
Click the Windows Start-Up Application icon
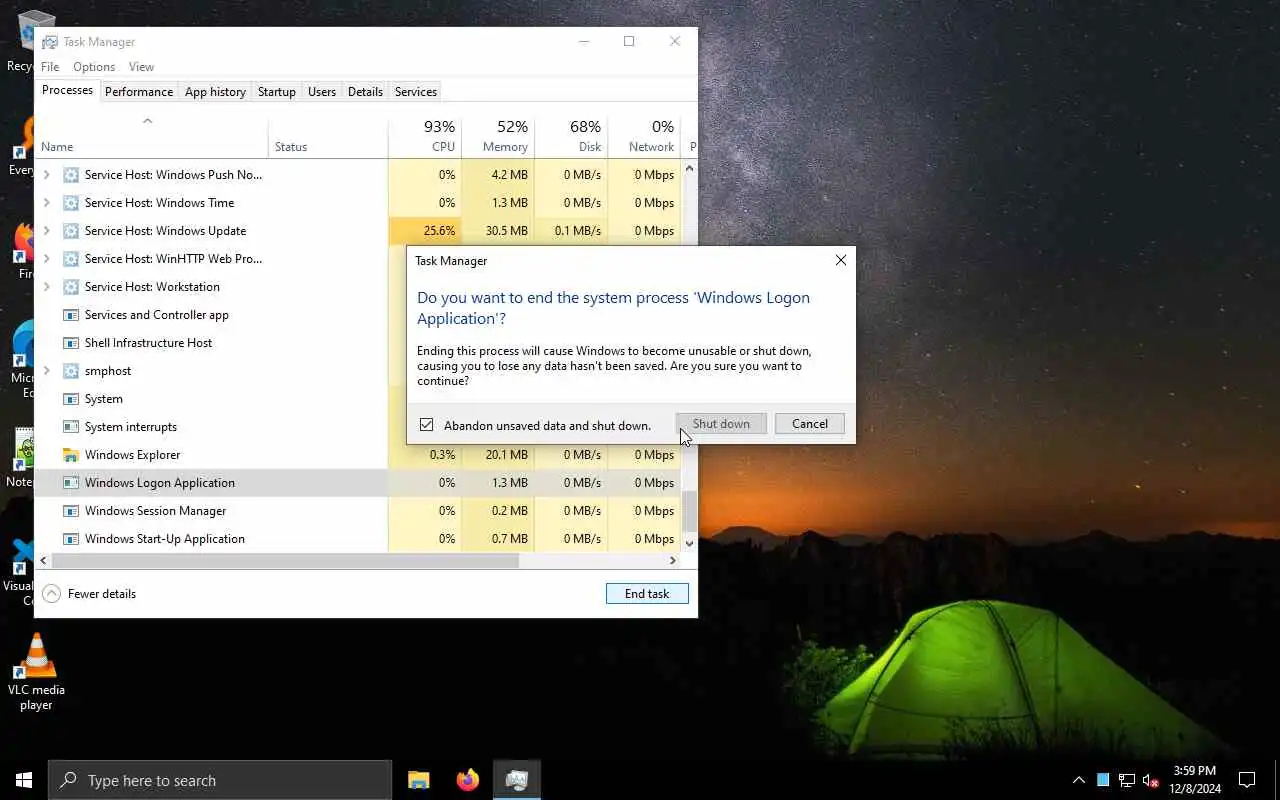(x=71, y=539)
